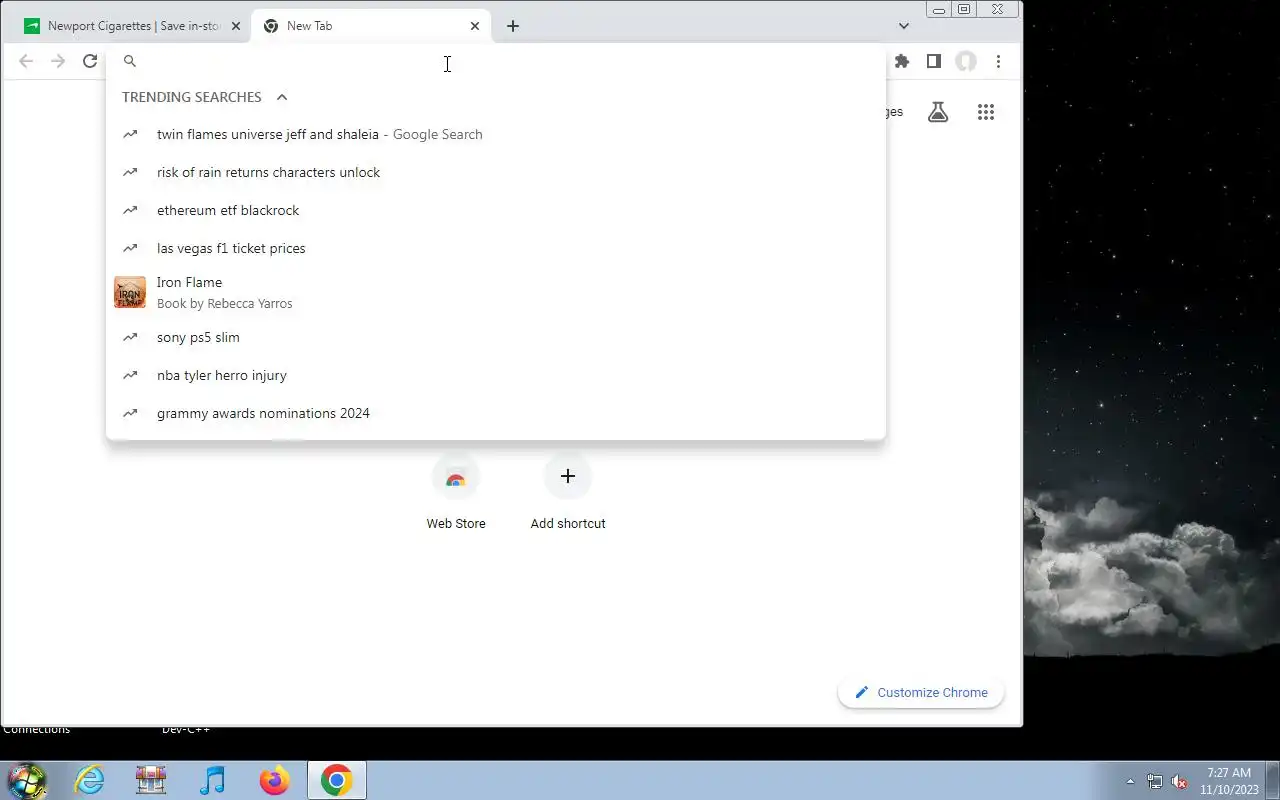1280x800 pixels.
Task: Click the muted volume tray icon
Action: click(1179, 781)
